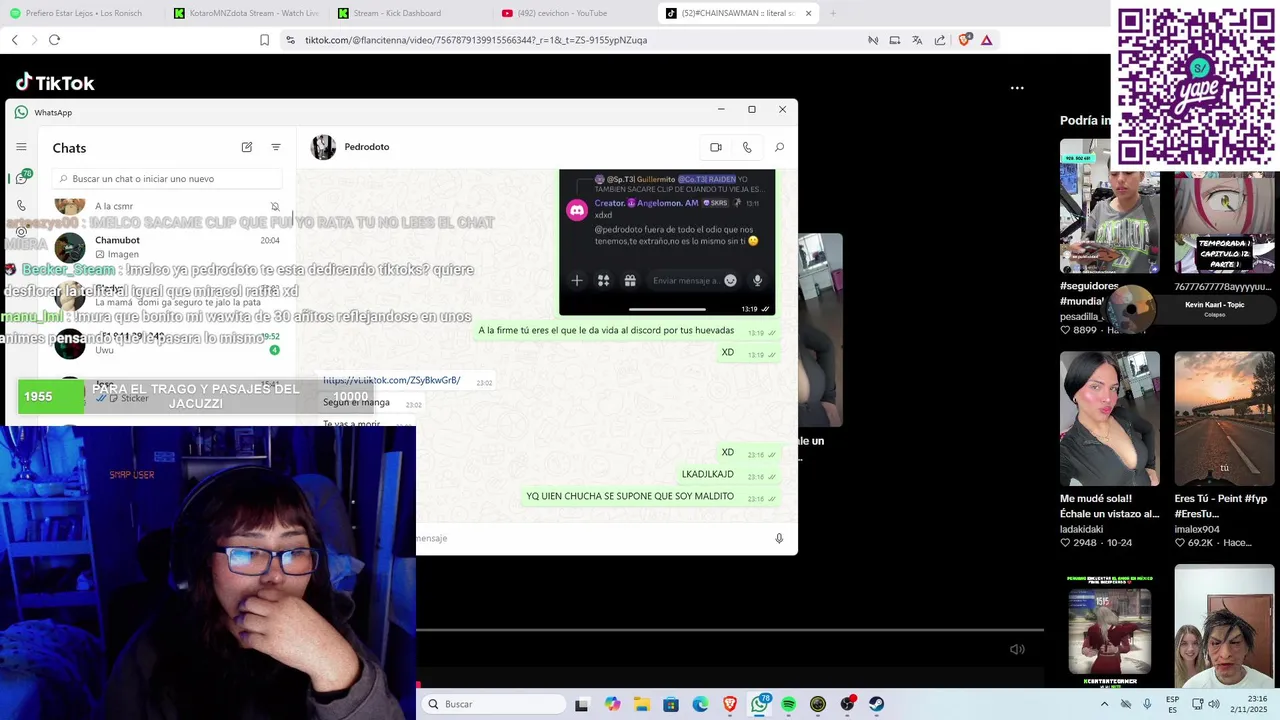Open the TikTok three-dots more menu

1017,88
